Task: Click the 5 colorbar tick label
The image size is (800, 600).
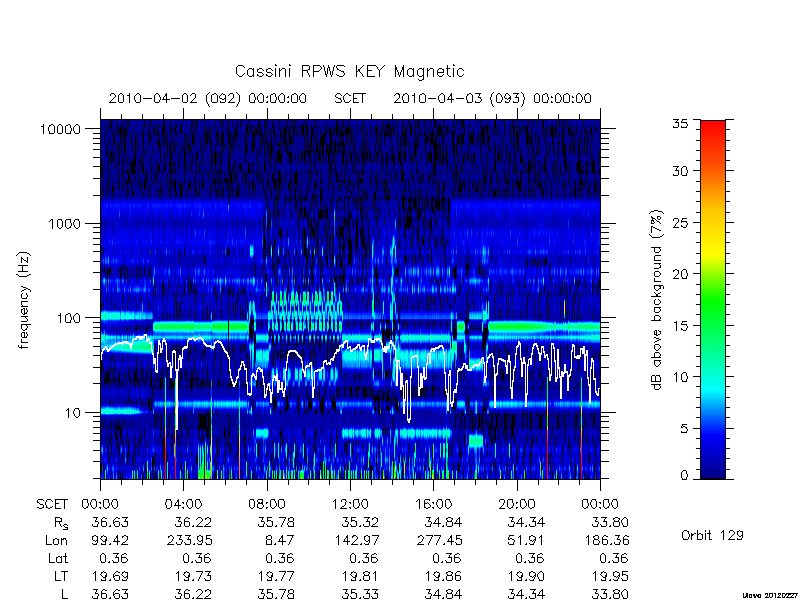Action: point(684,429)
